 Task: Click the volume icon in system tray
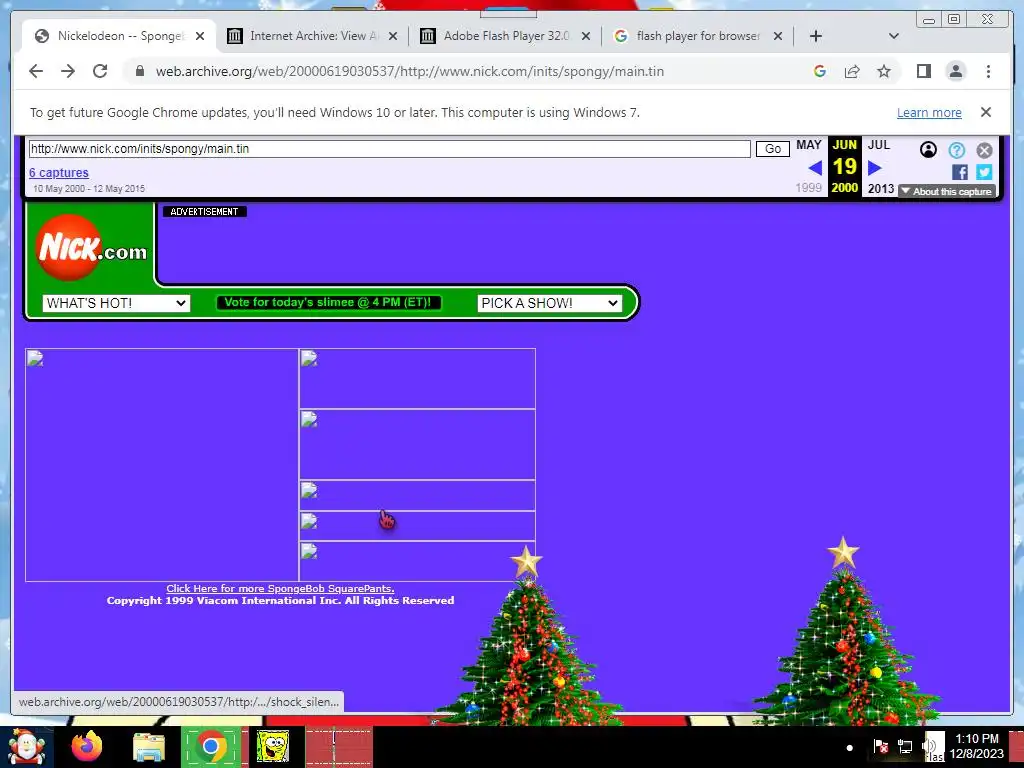coord(929,746)
